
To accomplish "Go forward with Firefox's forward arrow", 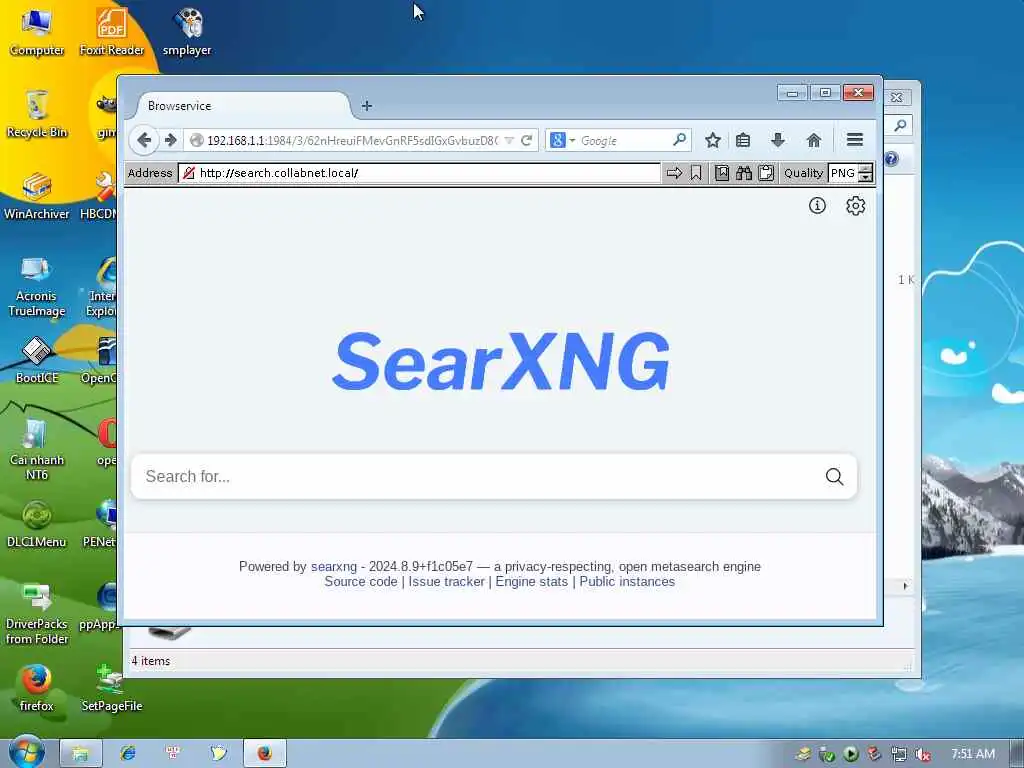I will [x=170, y=140].
